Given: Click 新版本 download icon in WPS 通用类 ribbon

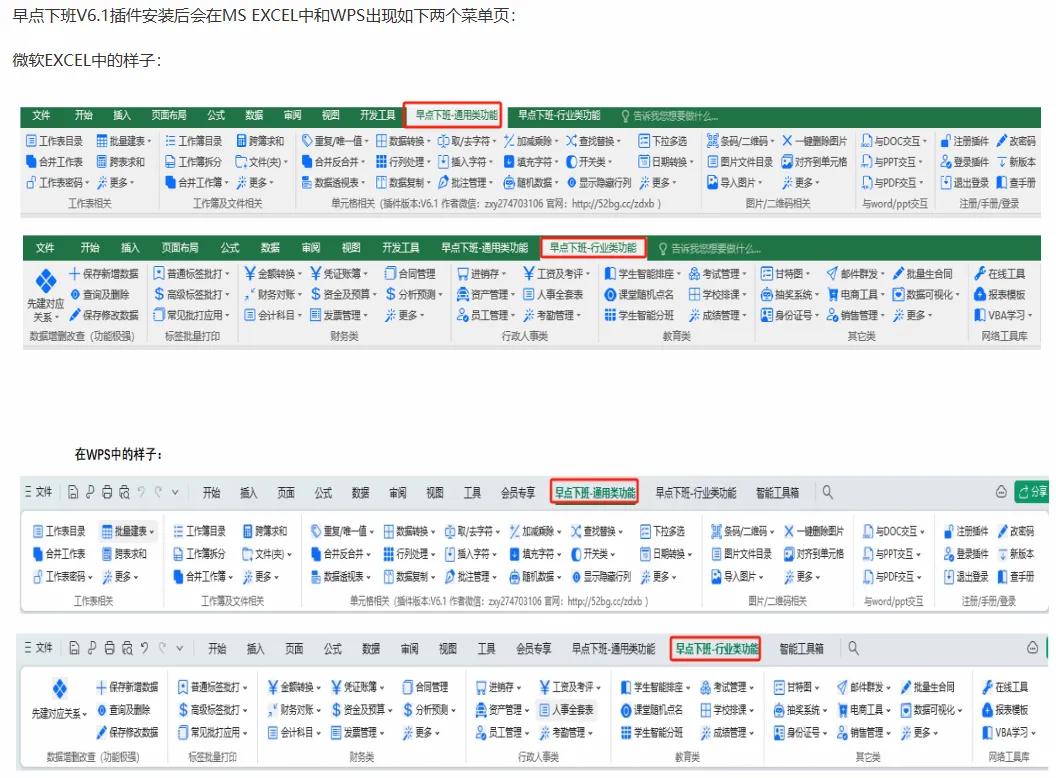Looking at the screenshot, I should (x=1002, y=554).
